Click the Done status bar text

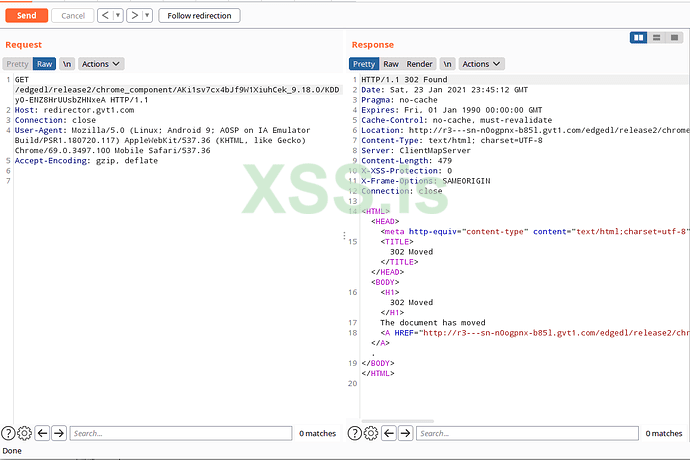click(x=12, y=451)
